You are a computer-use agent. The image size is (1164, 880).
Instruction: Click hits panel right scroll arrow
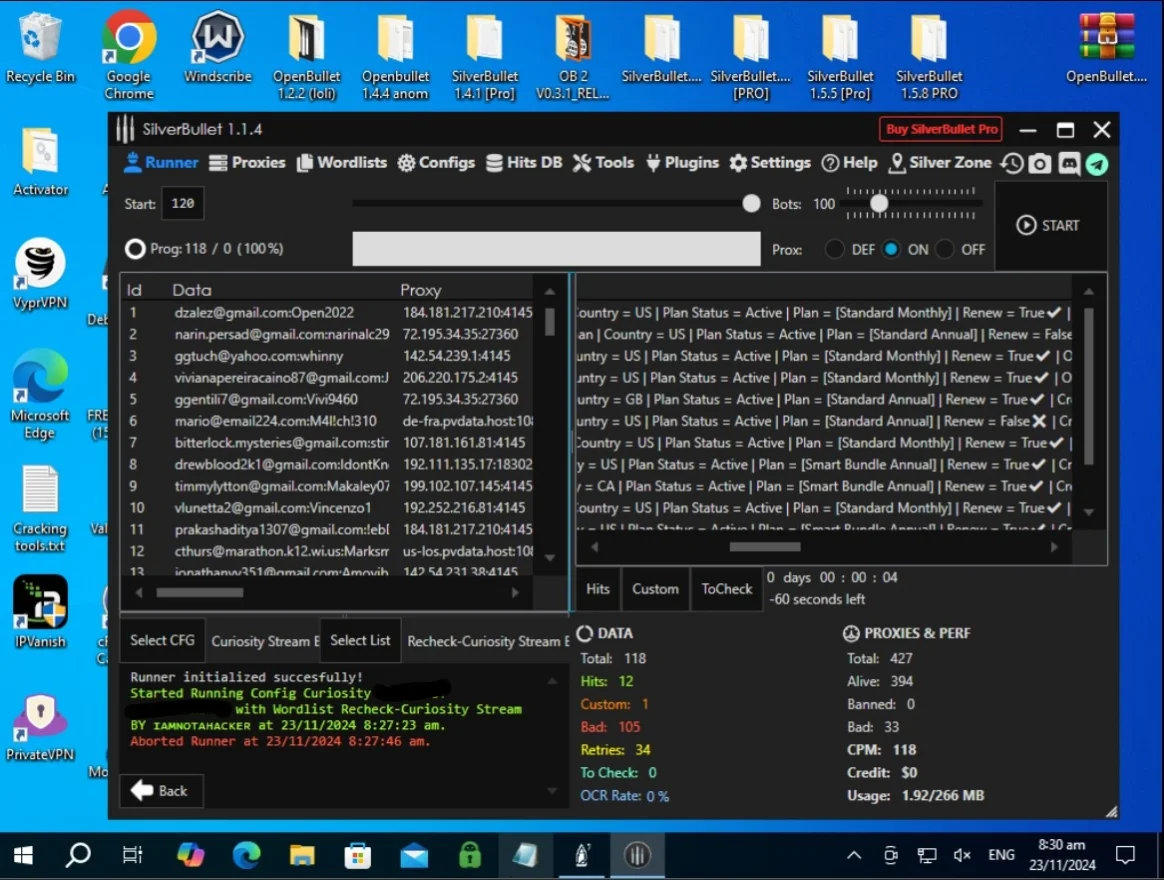coord(1053,547)
